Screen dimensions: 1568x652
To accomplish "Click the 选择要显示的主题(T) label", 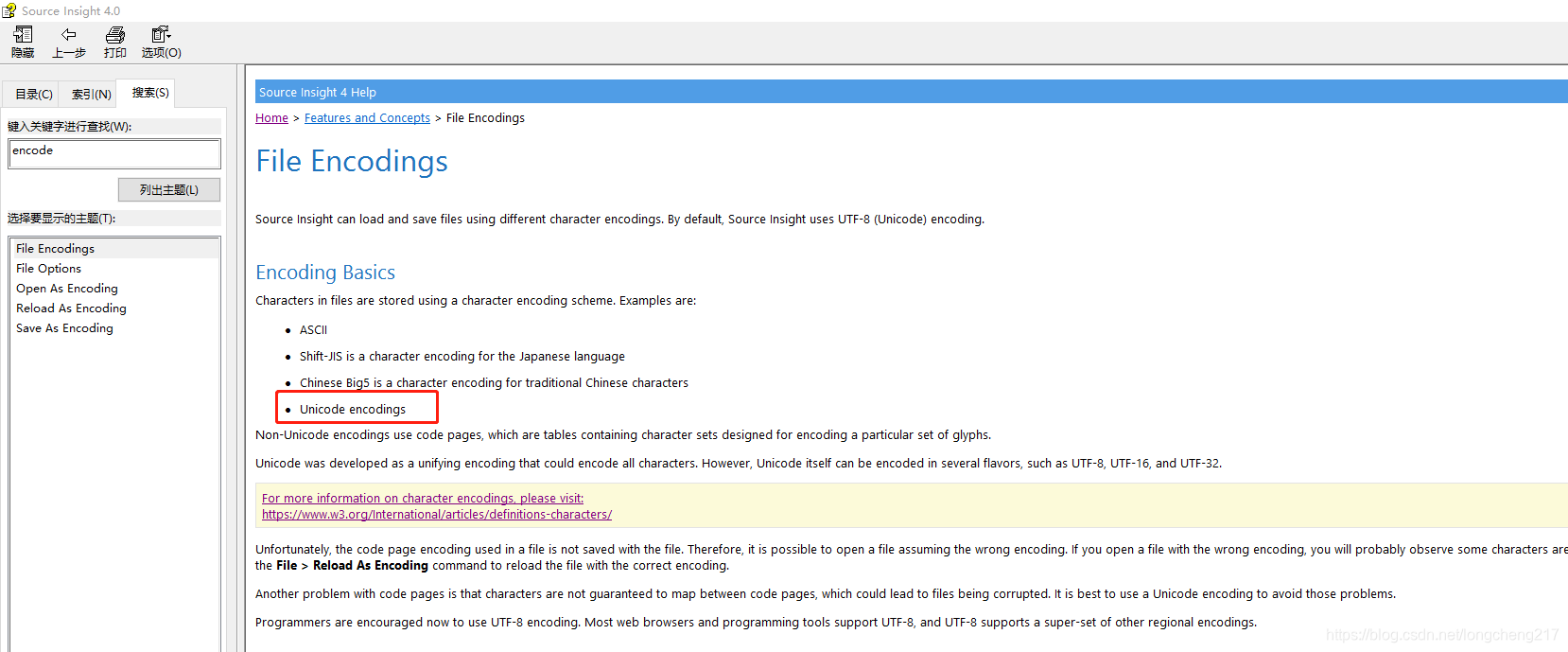I will tap(61, 218).
